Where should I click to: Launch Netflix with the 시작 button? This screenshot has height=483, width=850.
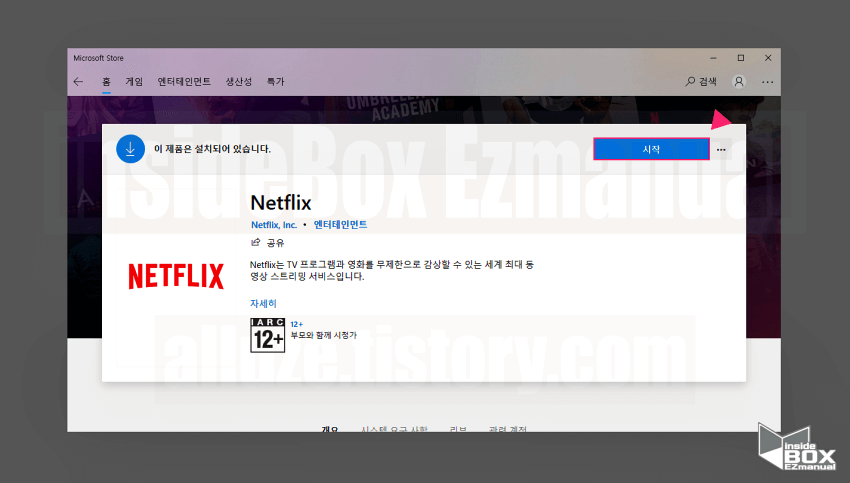[651, 149]
